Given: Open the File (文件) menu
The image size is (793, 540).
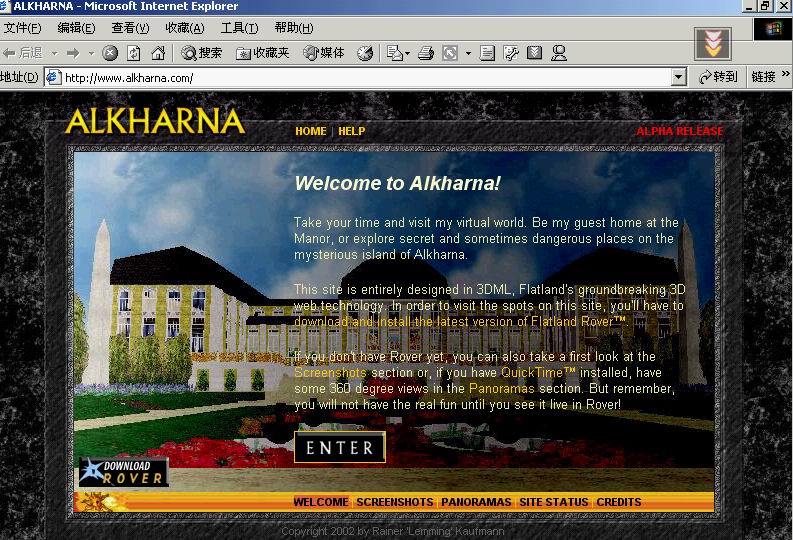Looking at the screenshot, I should tap(22, 28).
